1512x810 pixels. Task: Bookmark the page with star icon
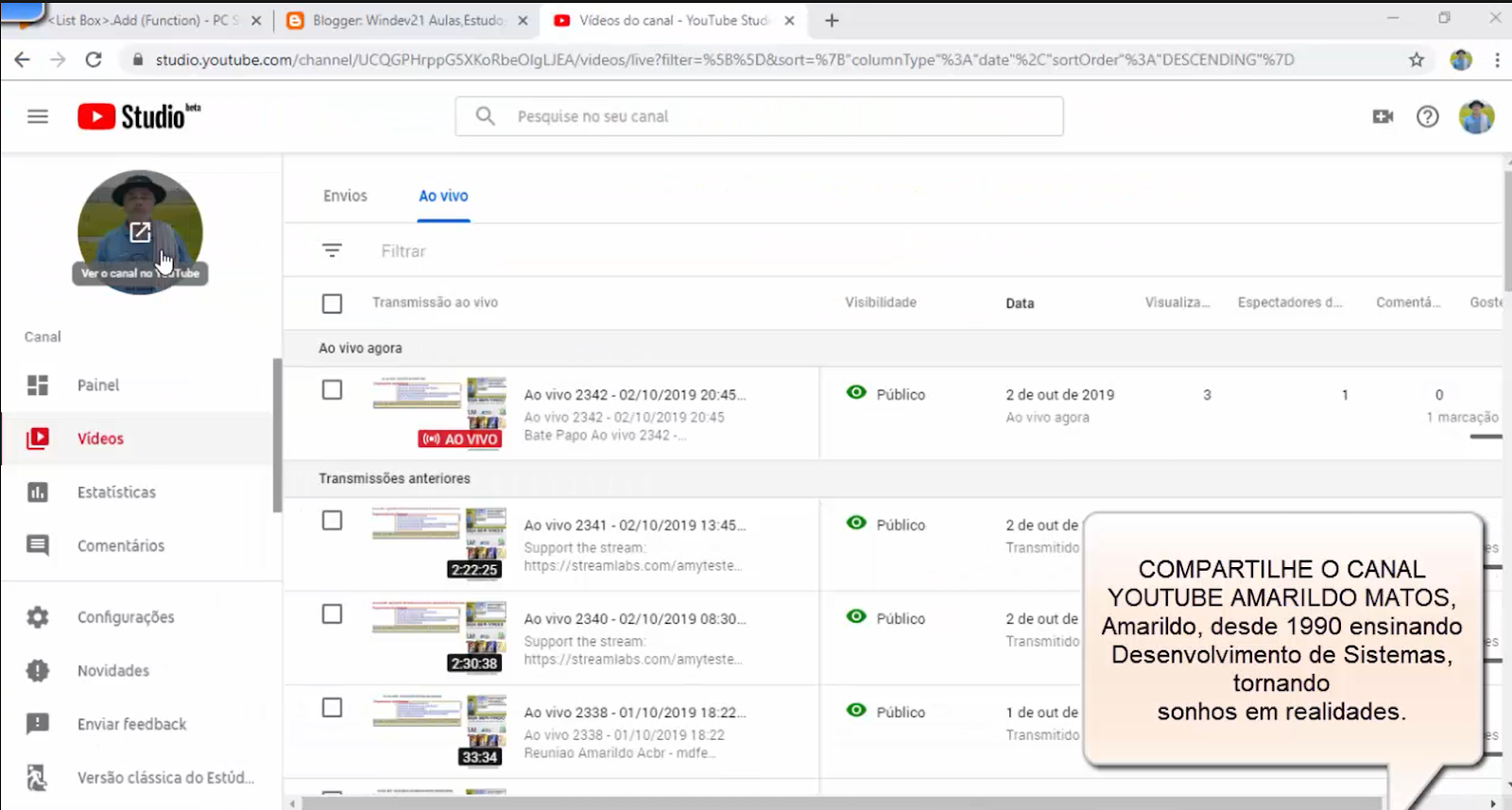[x=1416, y=60]
